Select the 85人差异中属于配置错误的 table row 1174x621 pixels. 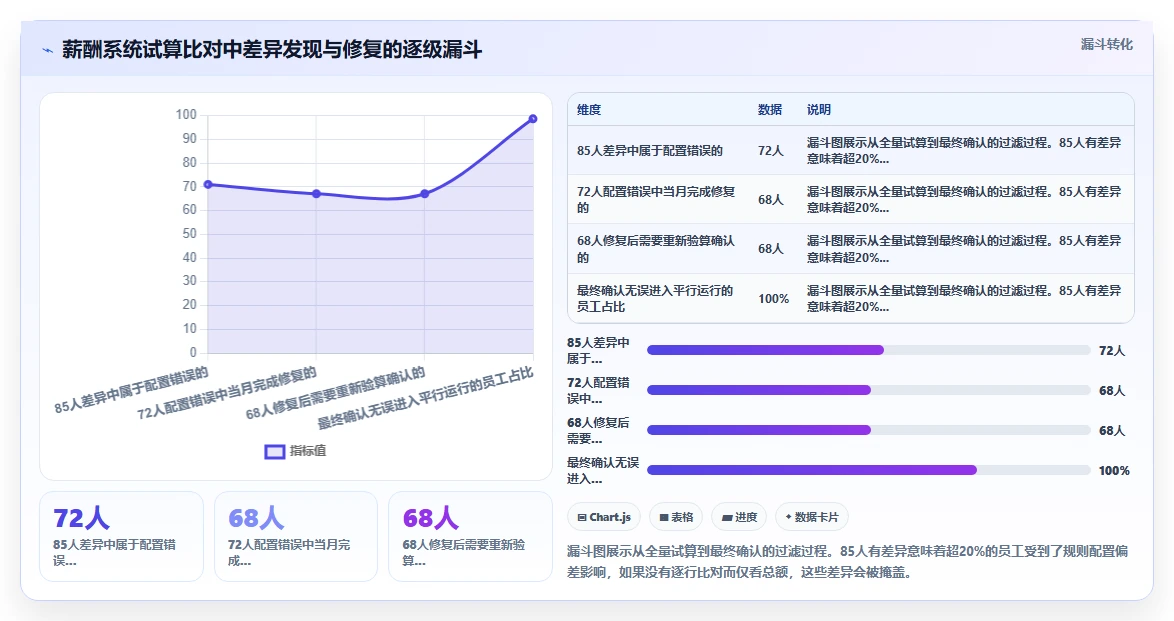pyautogui.click(x=851, y=151)
